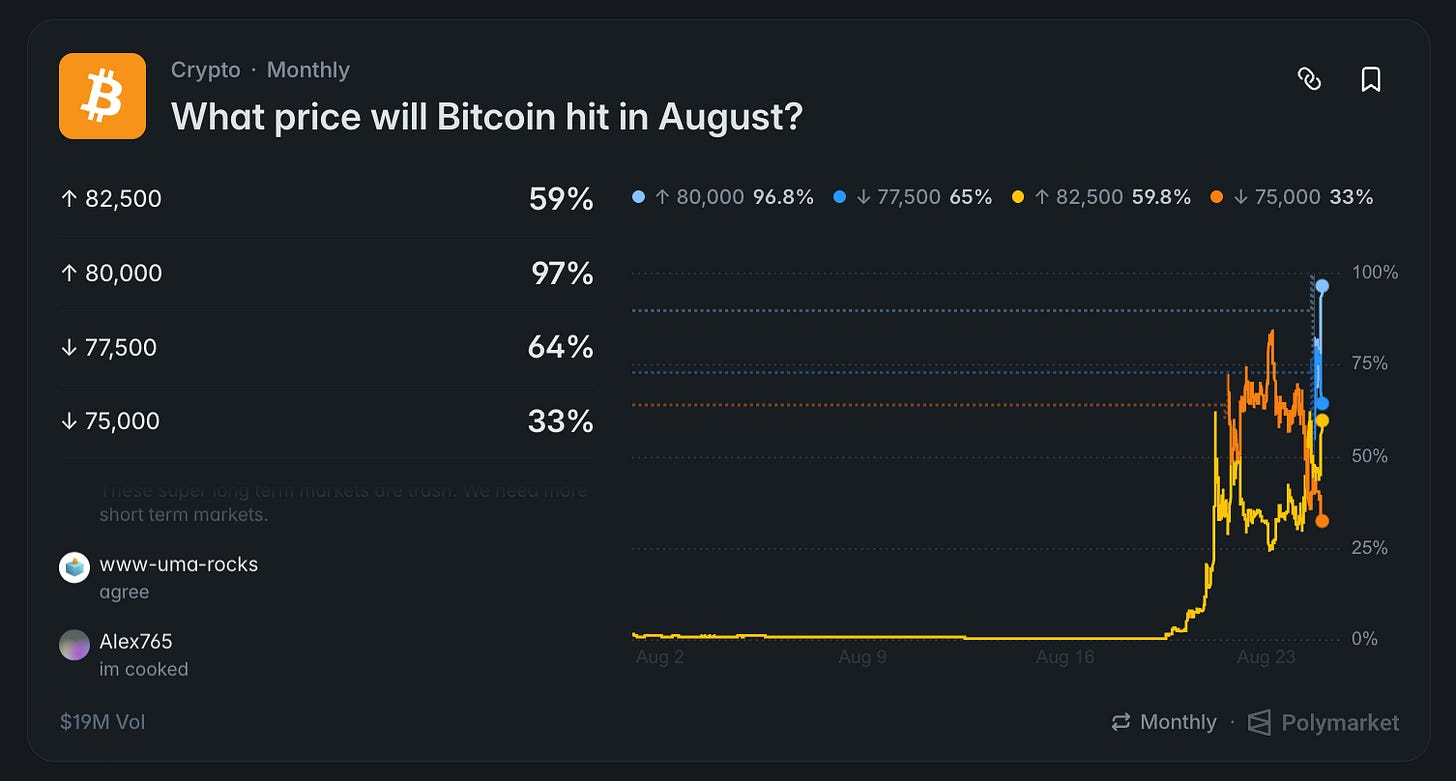The height and width of the screenshot is (781, 1456).
Task: Click the Polymarket logo icon
Action: (x=1260, y=722)
